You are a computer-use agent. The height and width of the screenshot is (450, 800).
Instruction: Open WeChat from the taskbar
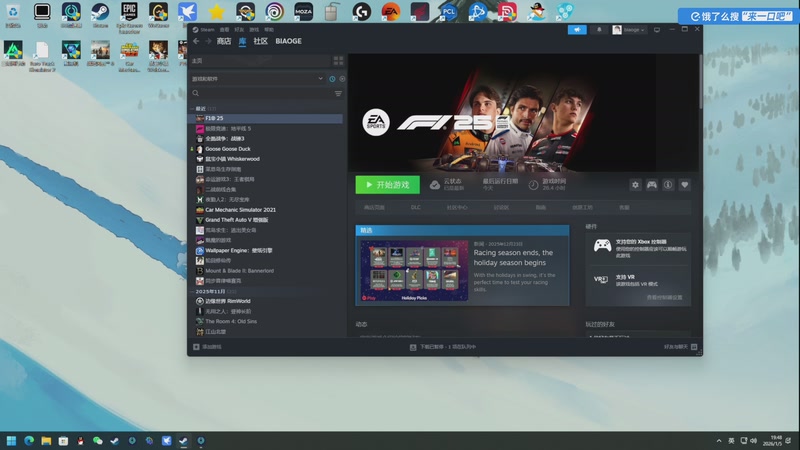tap(97, 441)
